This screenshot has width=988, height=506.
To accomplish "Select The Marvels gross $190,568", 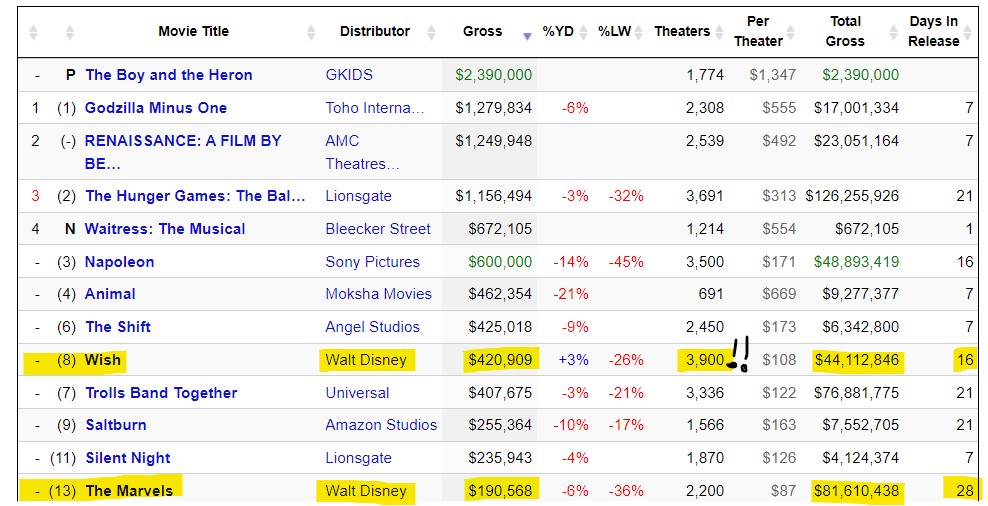I will point(500,491).
